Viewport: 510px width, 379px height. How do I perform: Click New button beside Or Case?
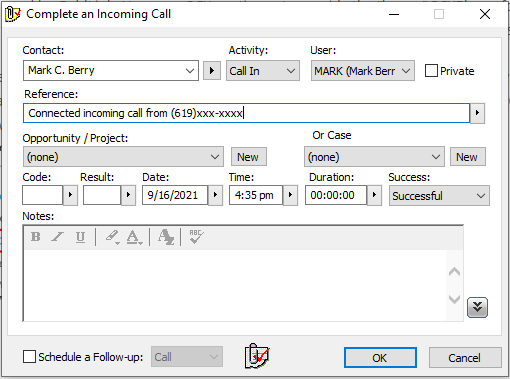[467, 157]
